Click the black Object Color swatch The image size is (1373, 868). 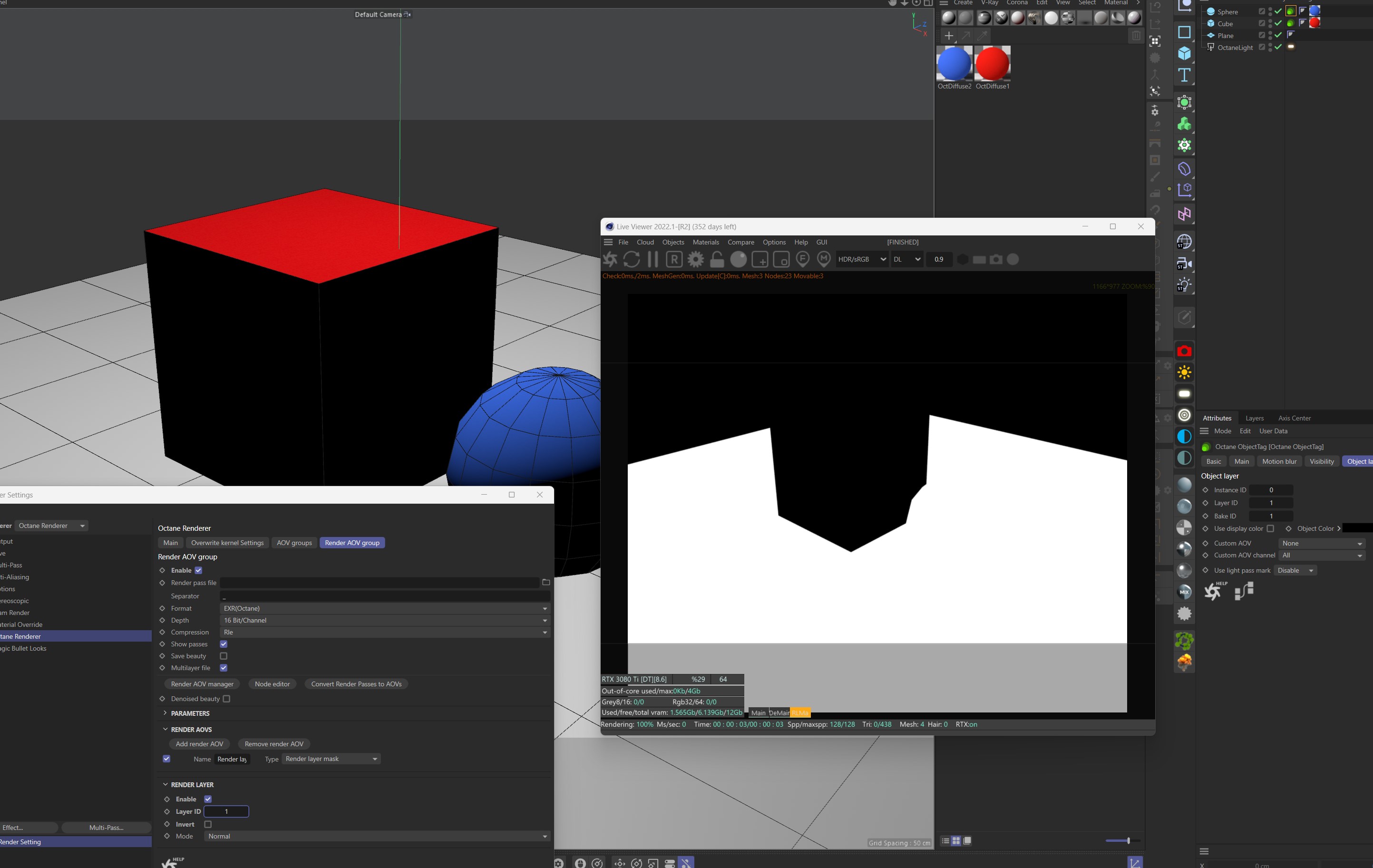1357,529
